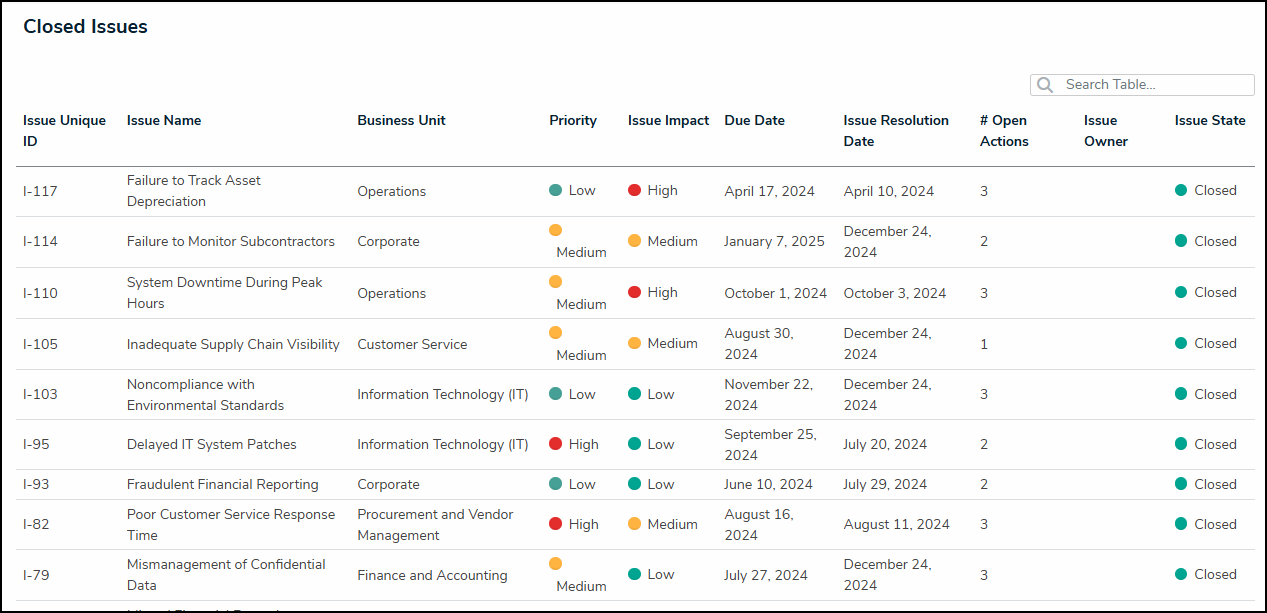Click the orange Medium priority dot for I-114
This screenshot has height=613, width=1267.
(x=555, y=231)
